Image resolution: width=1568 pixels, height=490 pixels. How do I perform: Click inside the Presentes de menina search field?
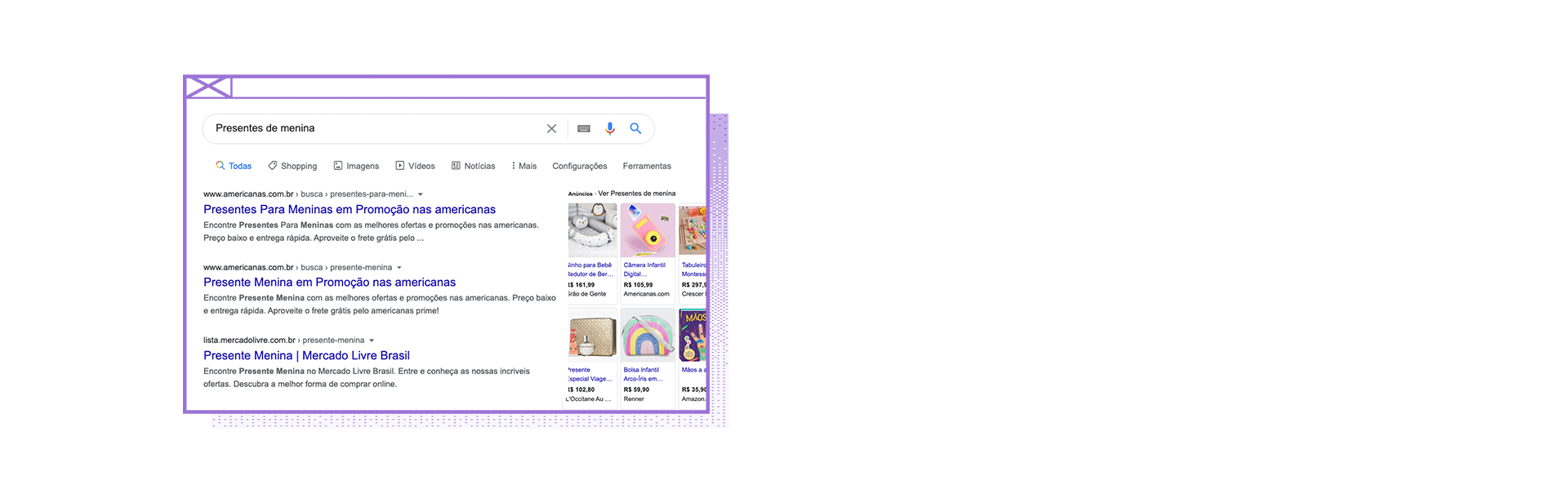click(x=376, y=129)
